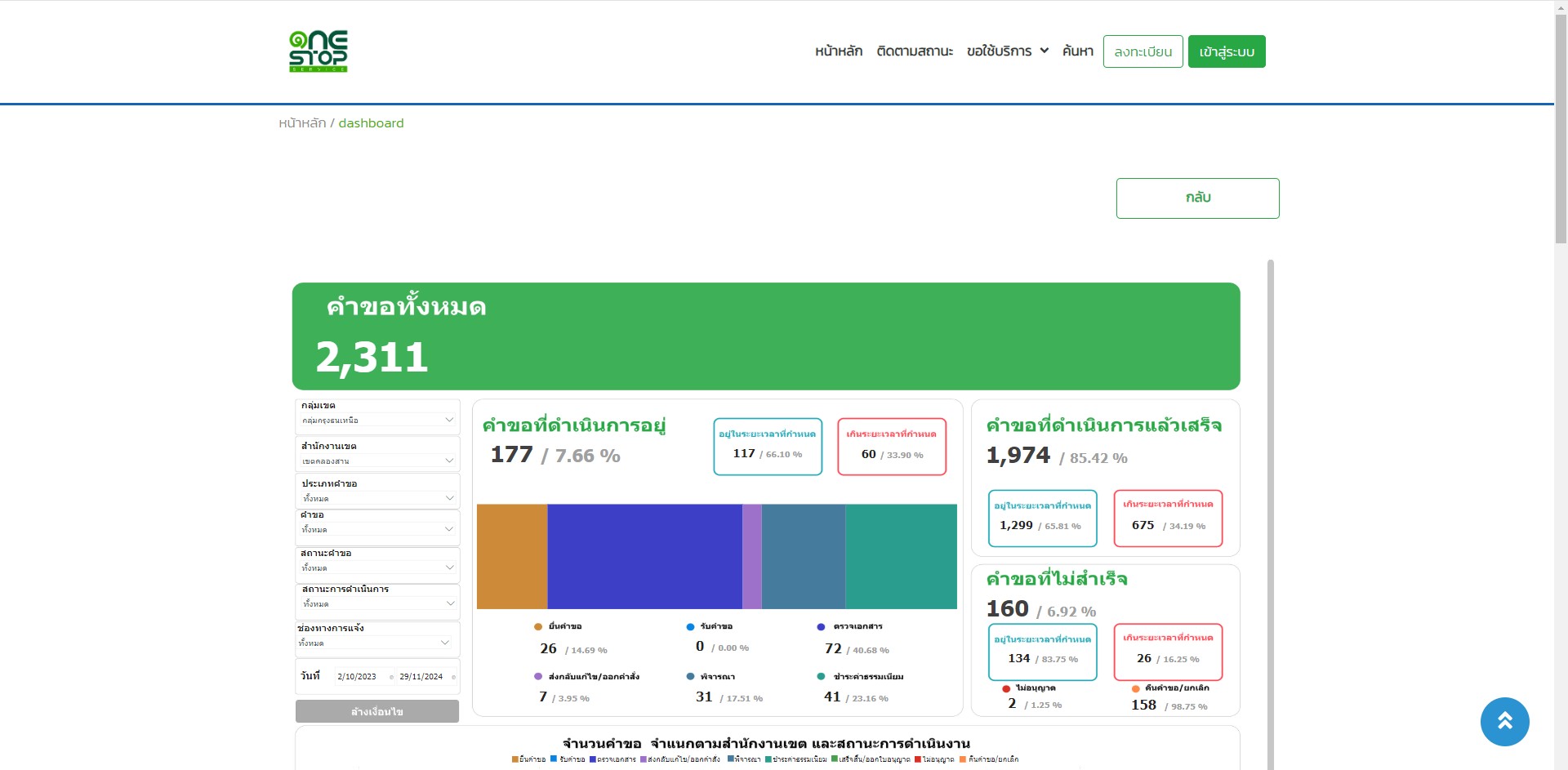The height and width of the screenshot is (770, 1568).
Task: Click the ตรวจเอกสาร legend dot
Action: [x=821, y=627]
